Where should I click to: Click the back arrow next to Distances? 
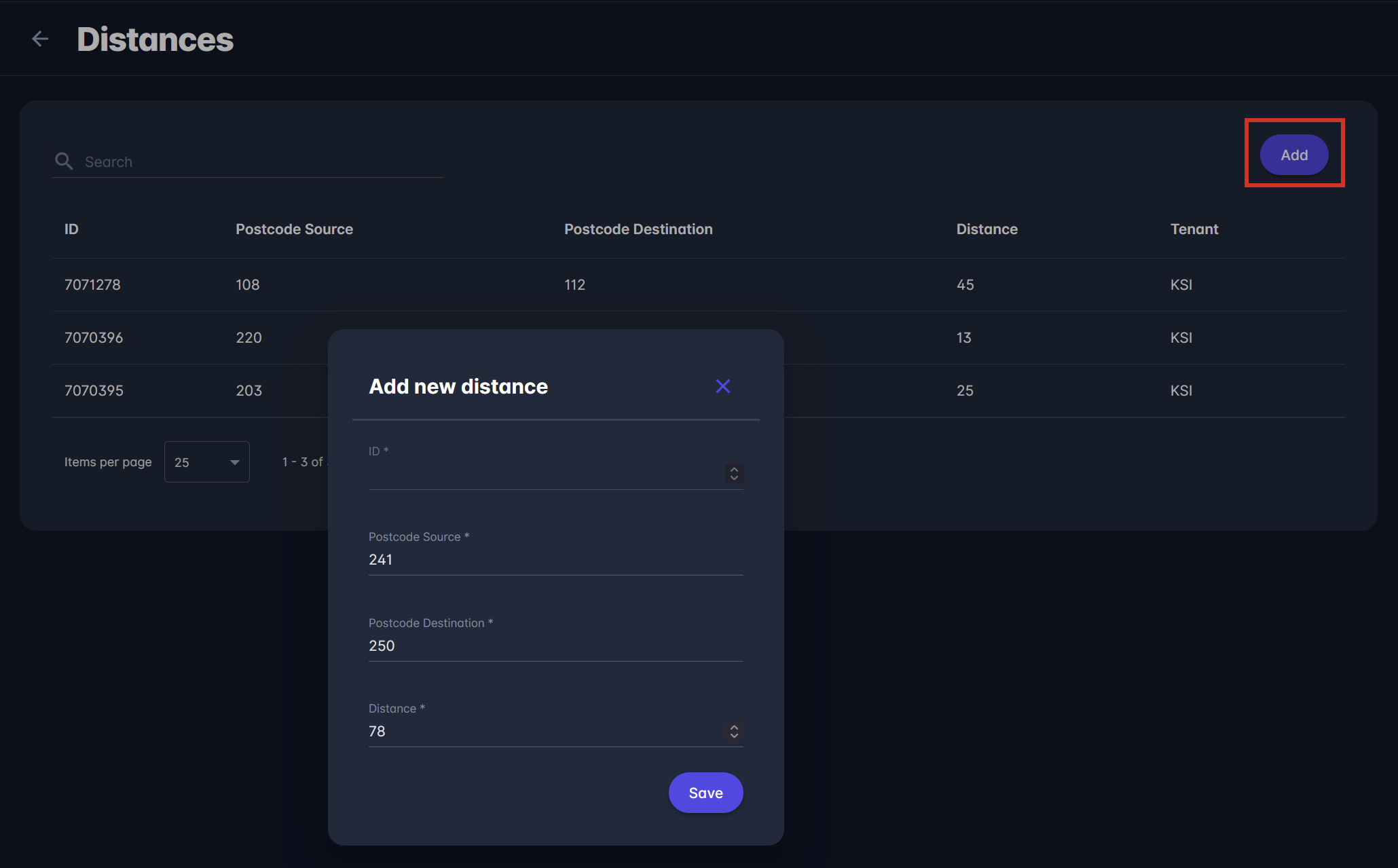[40, 39]
